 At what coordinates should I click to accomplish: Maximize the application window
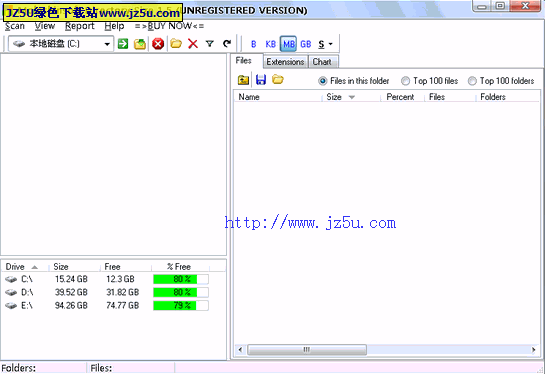500,6
